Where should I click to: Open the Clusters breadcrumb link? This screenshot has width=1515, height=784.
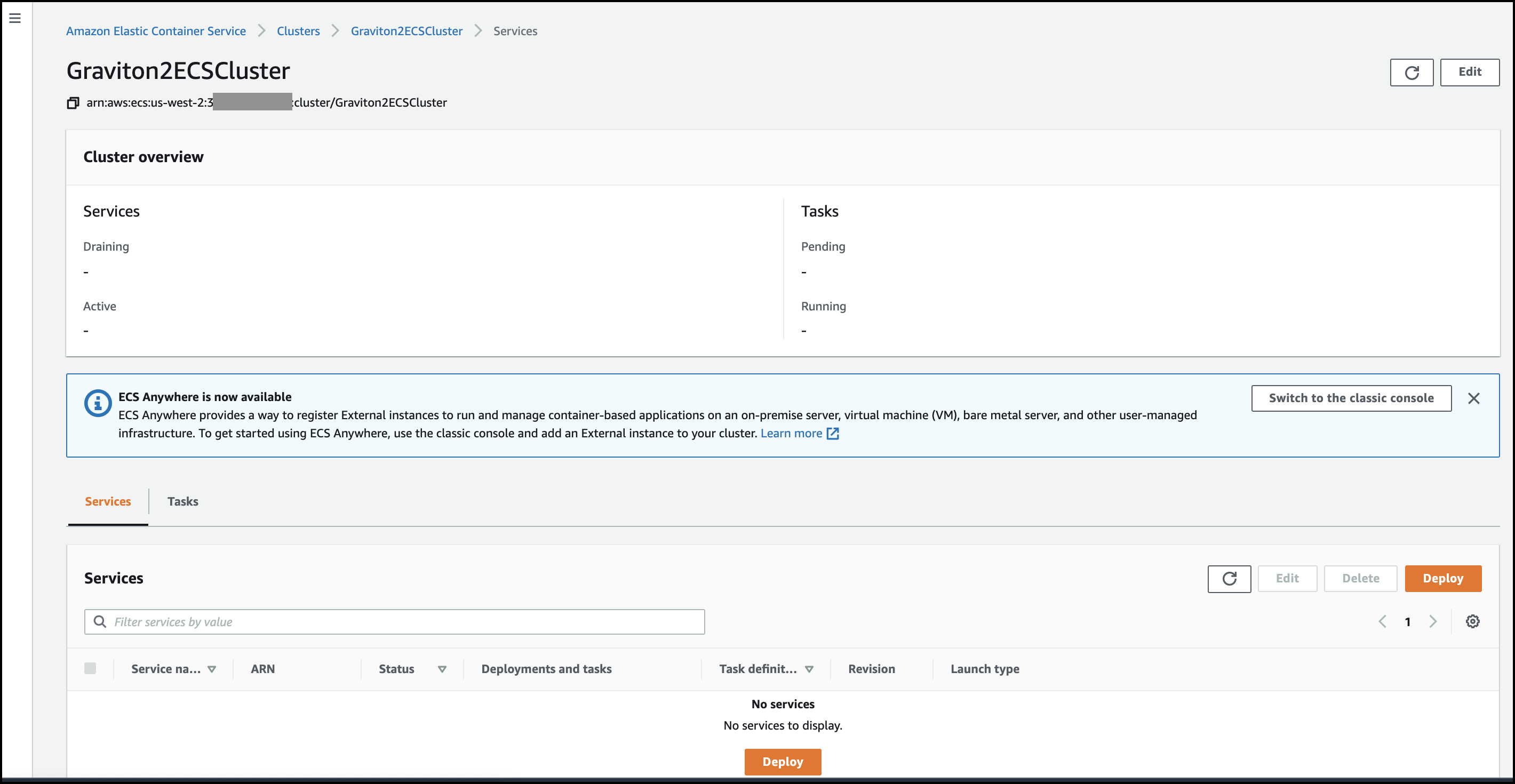(298, 31)
